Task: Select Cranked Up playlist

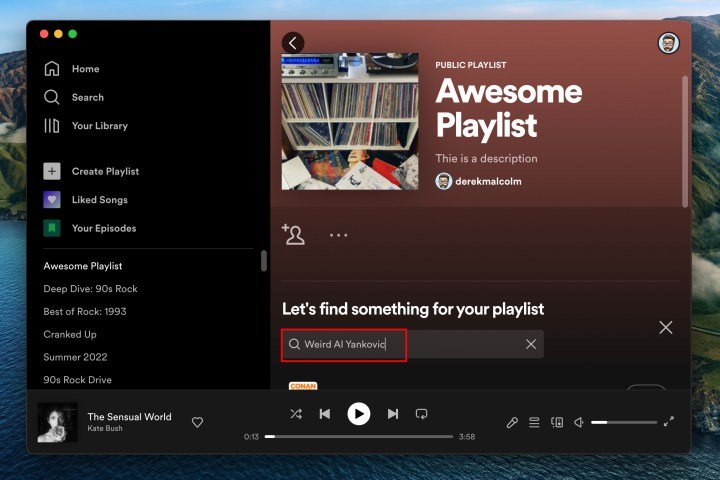Action: click(70, 334)
